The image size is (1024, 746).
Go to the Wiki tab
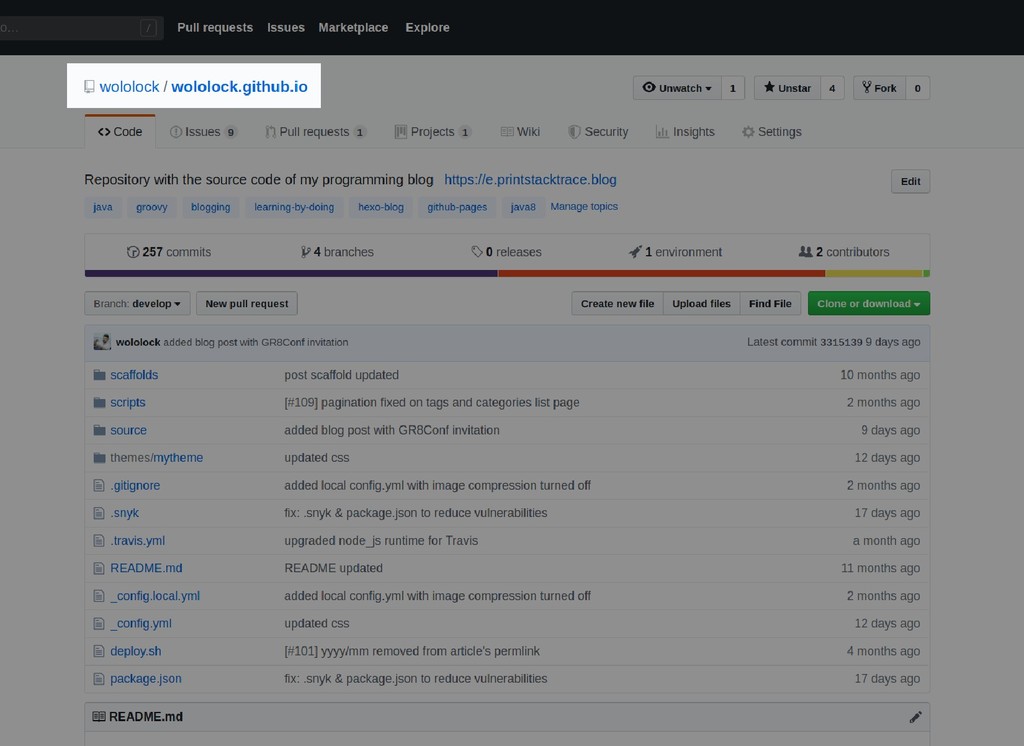(x=520, y=132)
